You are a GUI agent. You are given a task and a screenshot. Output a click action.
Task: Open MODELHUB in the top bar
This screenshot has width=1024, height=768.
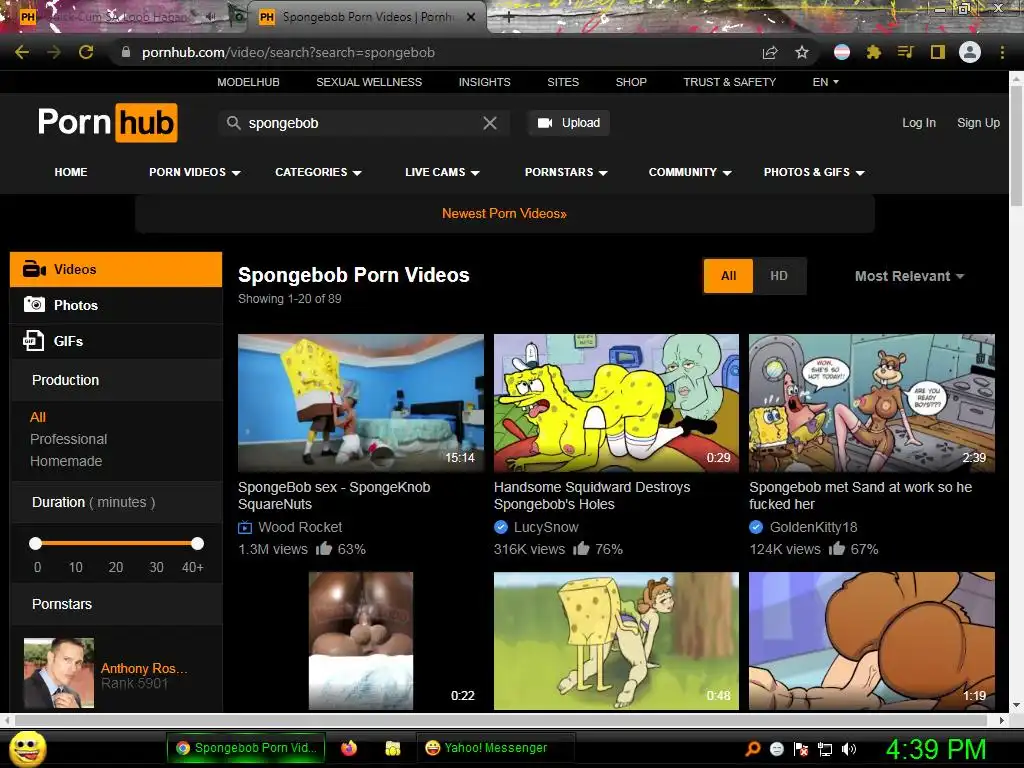click(x=248, y=82)
